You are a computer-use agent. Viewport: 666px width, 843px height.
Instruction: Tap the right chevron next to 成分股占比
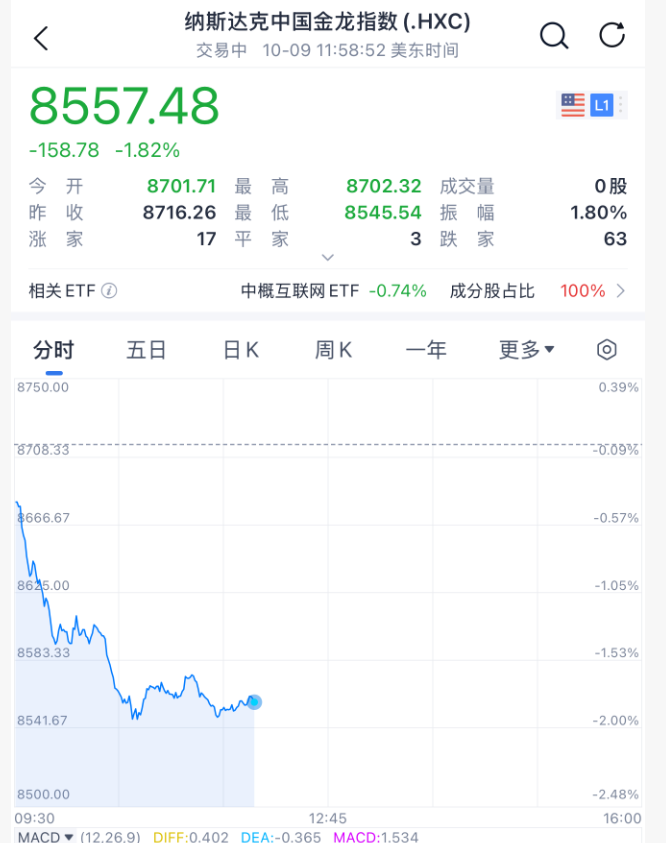point(621,291)
